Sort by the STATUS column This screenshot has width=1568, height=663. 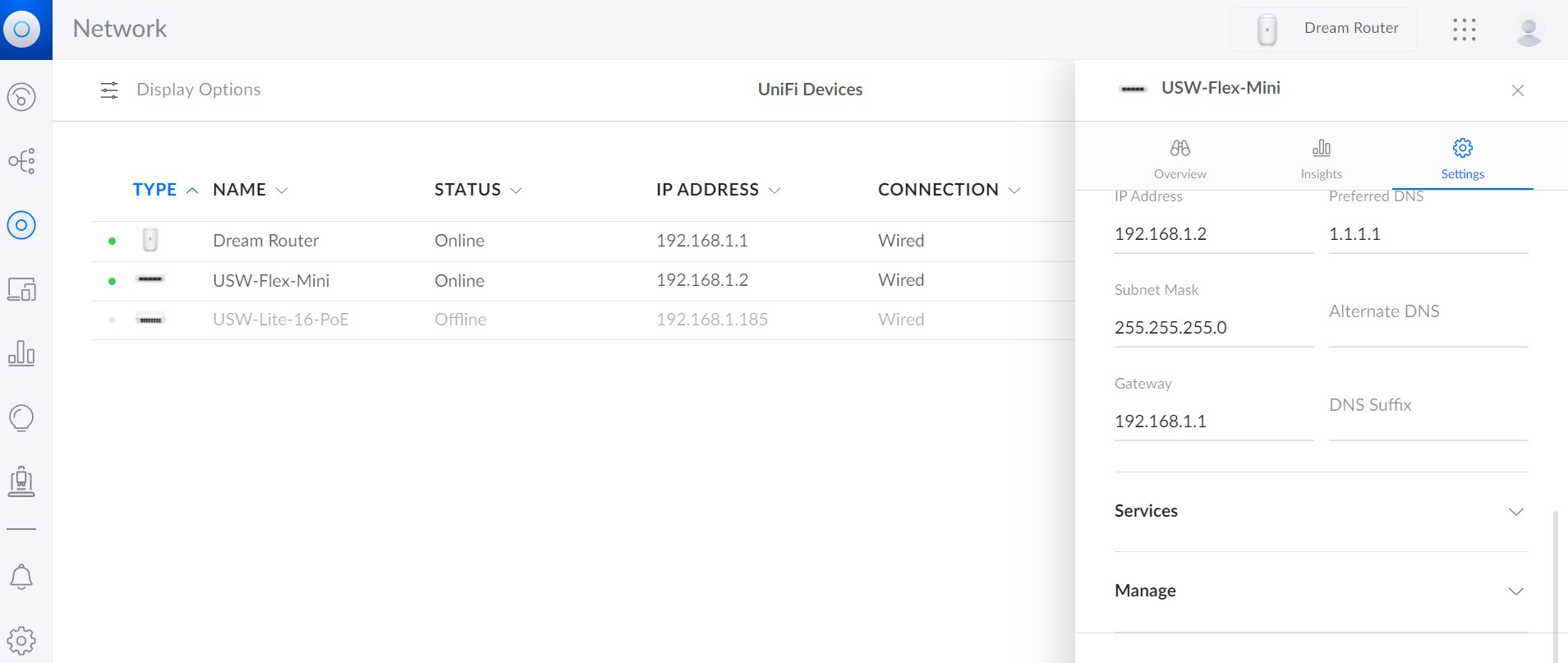pyautogui.click(x=478, y=190)
